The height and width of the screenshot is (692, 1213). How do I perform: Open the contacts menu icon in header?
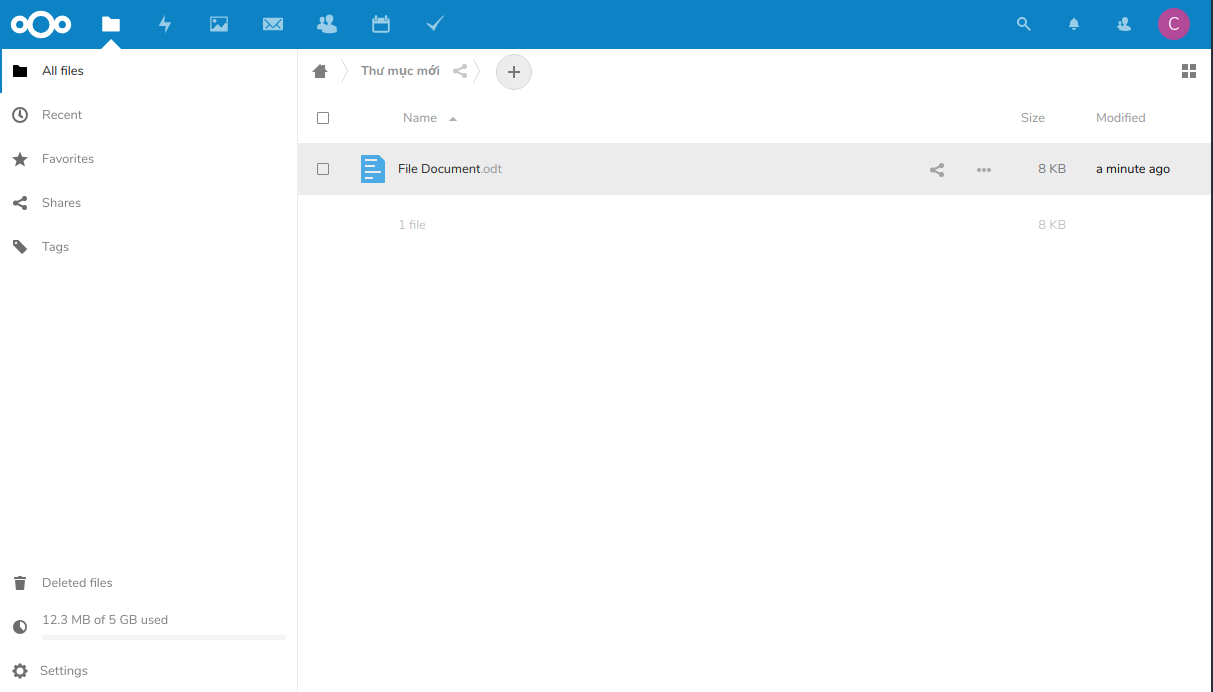point(1124,24)
